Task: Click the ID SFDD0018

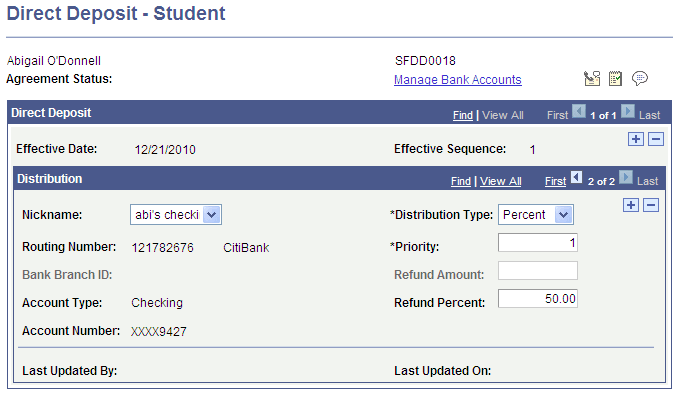Action: point(425,61)
